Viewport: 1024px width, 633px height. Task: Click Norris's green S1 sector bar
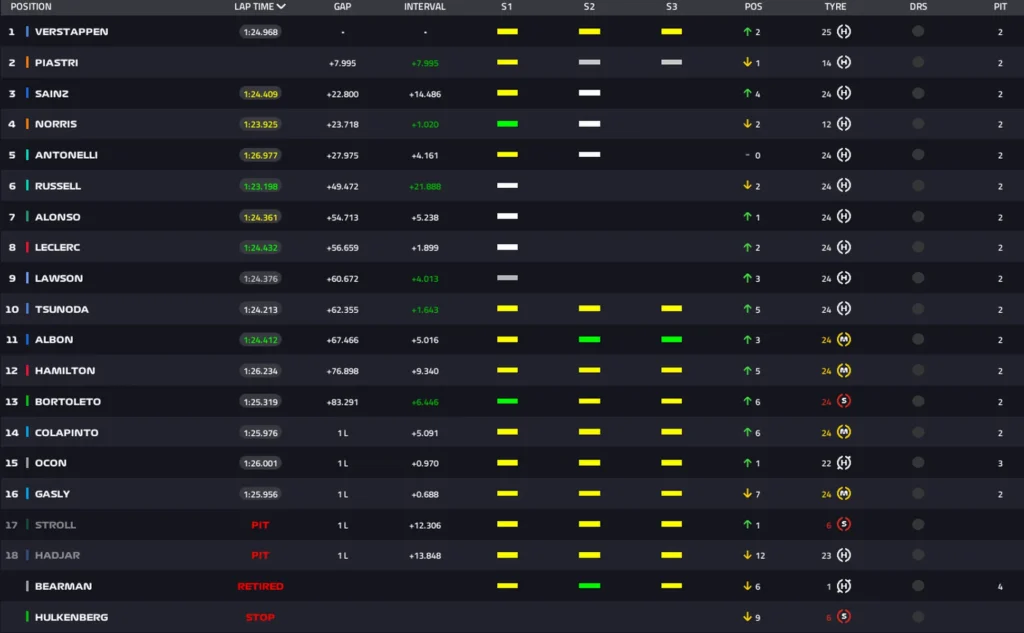pyautogui.click(x=507, y=124)
